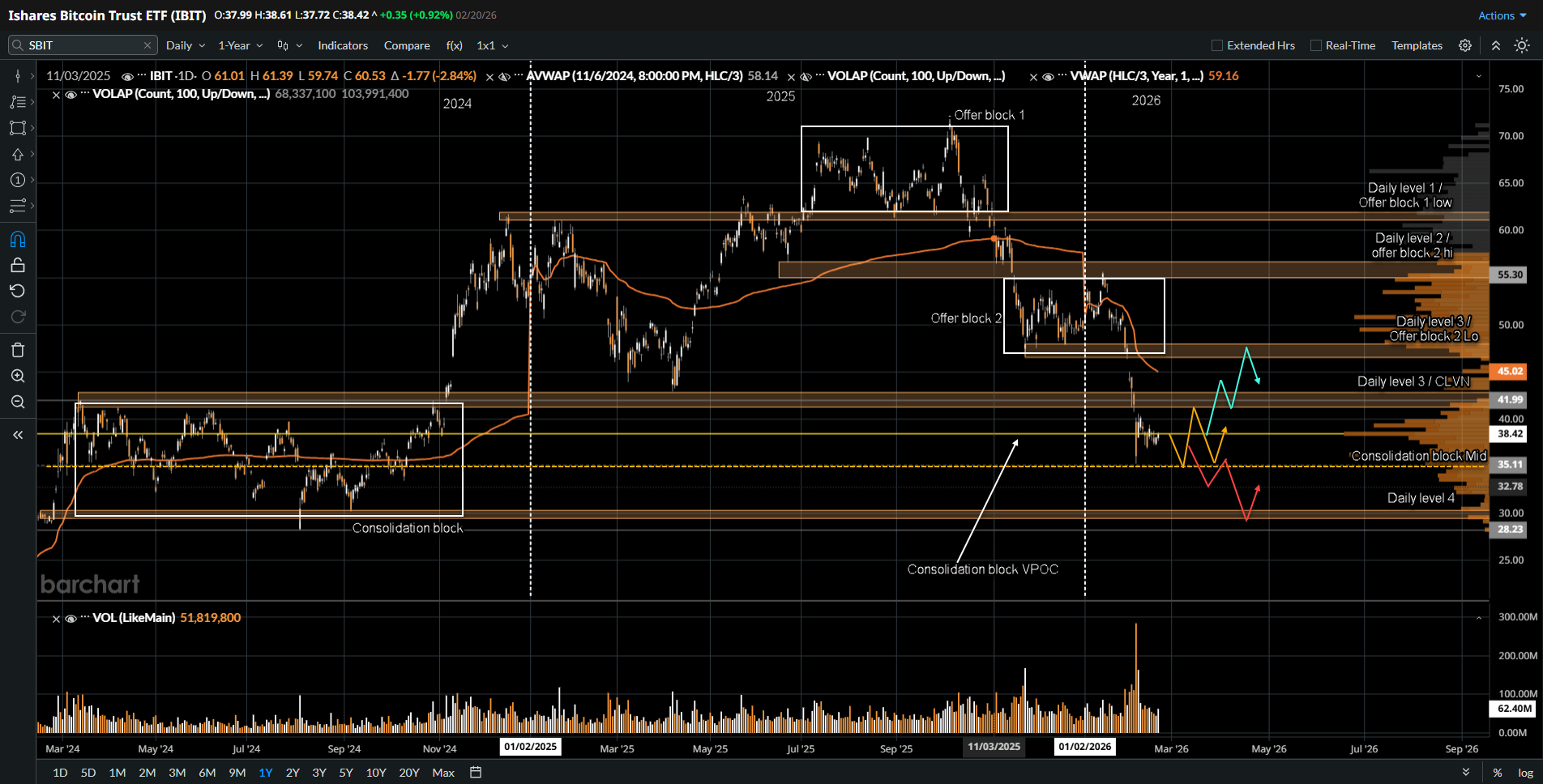Collapse the left drawing toolbar
The height and width of the screenshot is (784, 1543).
tap(17, 435)
